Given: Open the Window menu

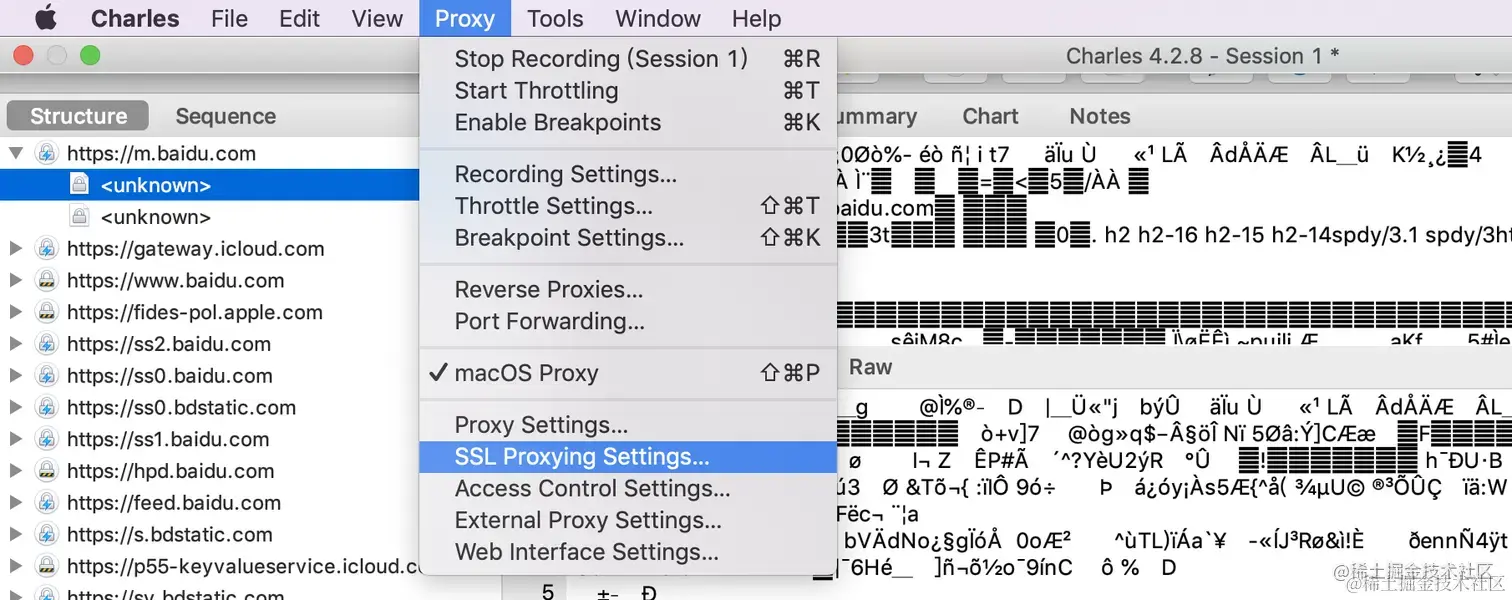Looking at the screenshot, I should coord(658,18).
